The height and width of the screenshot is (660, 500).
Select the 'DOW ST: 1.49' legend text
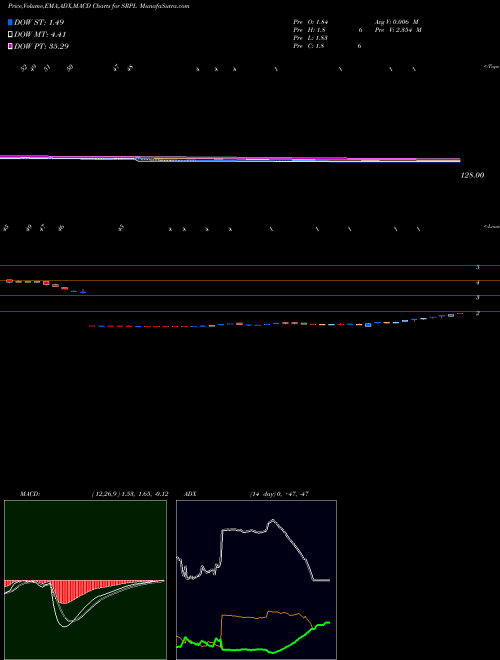tap(39, 22)
